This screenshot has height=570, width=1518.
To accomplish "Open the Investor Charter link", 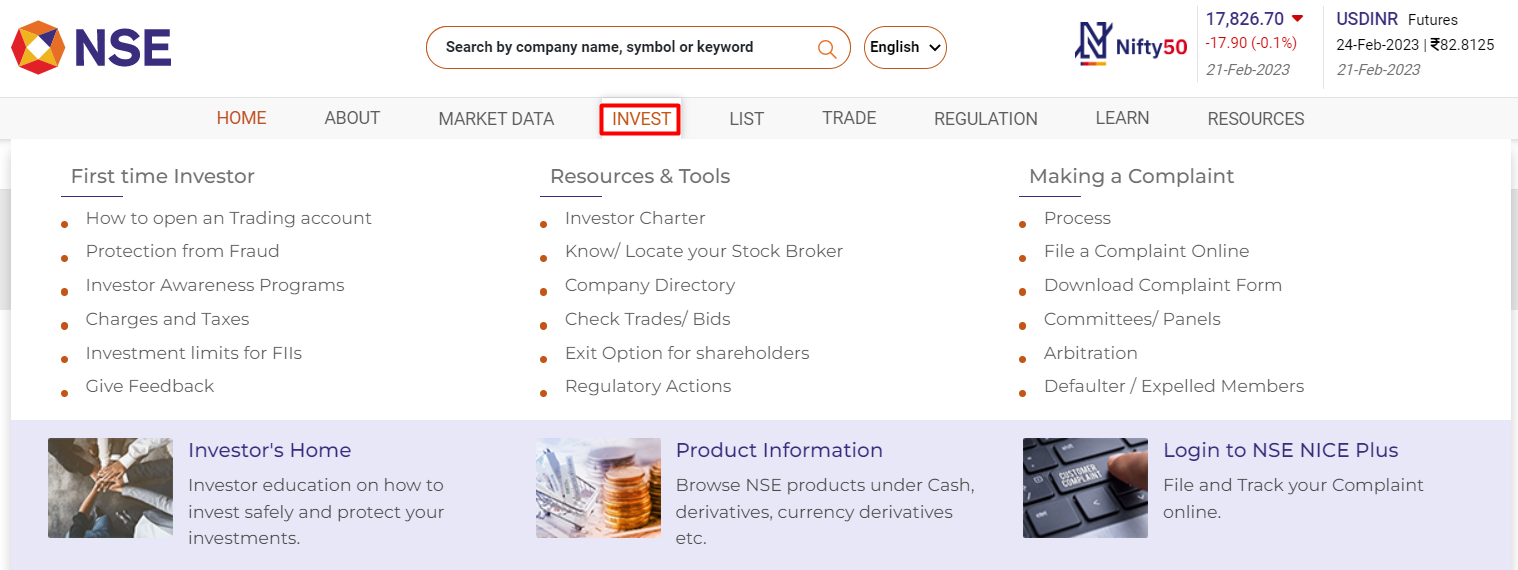I will point(635,218).
